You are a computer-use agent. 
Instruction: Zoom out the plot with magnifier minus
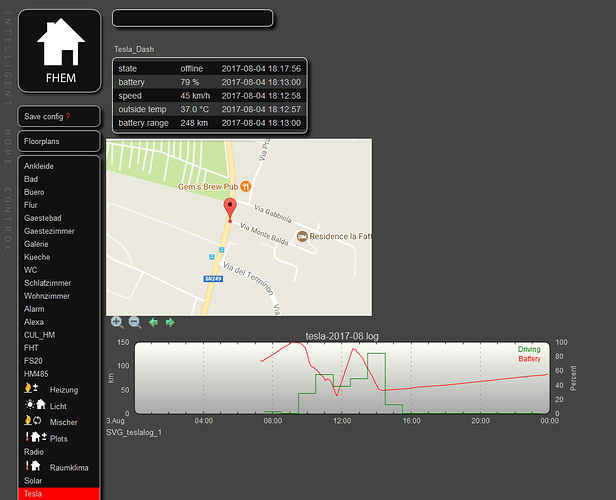tap(135, 322)
